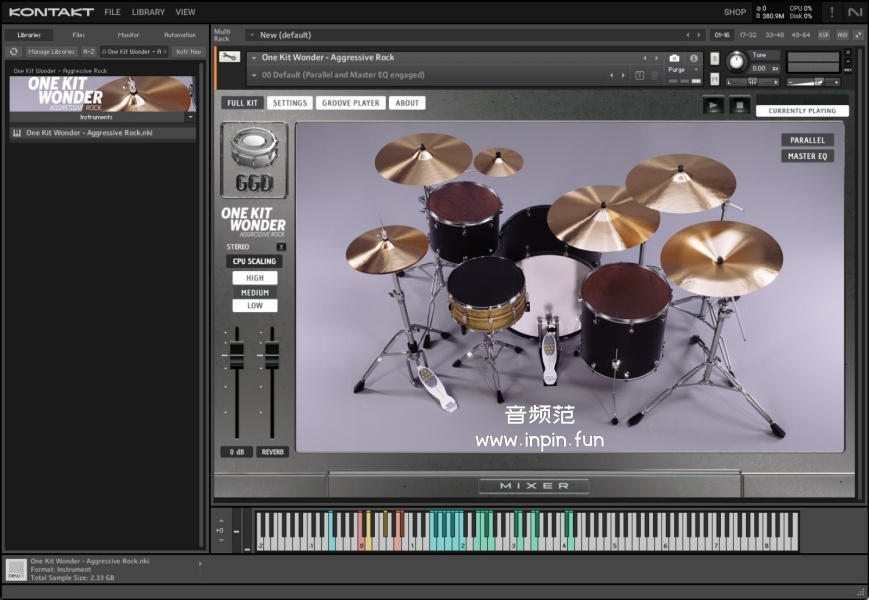
Task: Click the save snapshot icon
Action: coord(640,75)
